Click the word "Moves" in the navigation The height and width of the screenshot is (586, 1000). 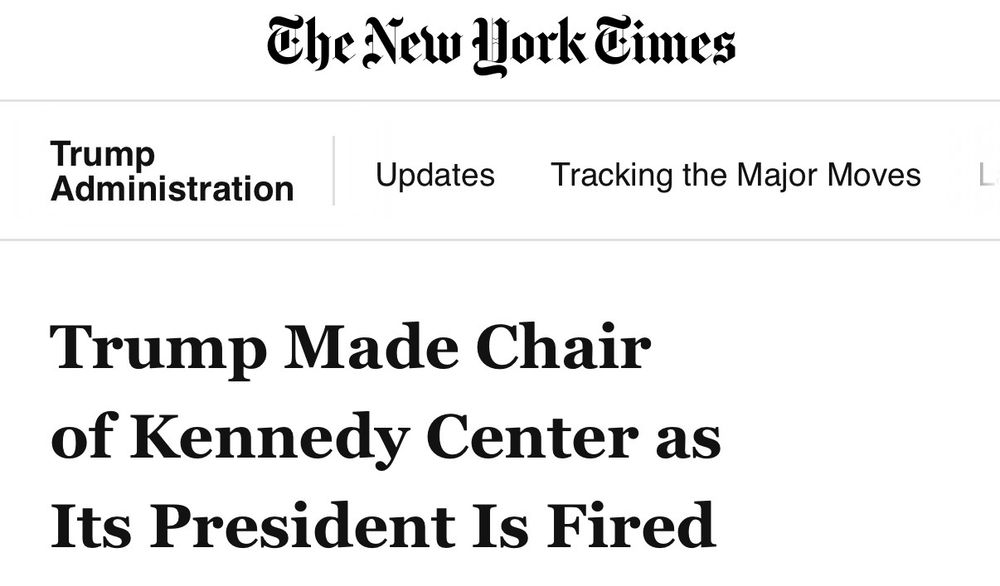click(875, 175)
